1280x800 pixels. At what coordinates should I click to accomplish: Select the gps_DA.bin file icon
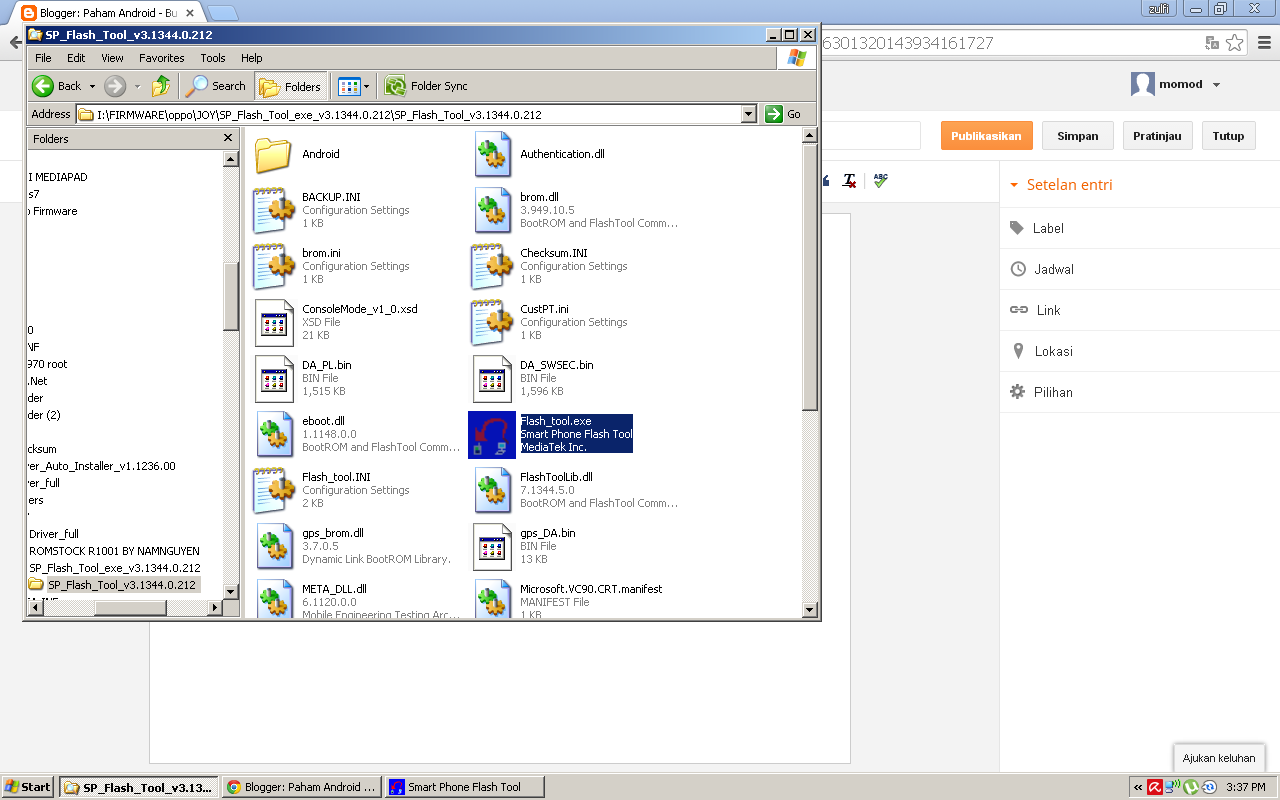pyautogui.click(x=491, y=546)
